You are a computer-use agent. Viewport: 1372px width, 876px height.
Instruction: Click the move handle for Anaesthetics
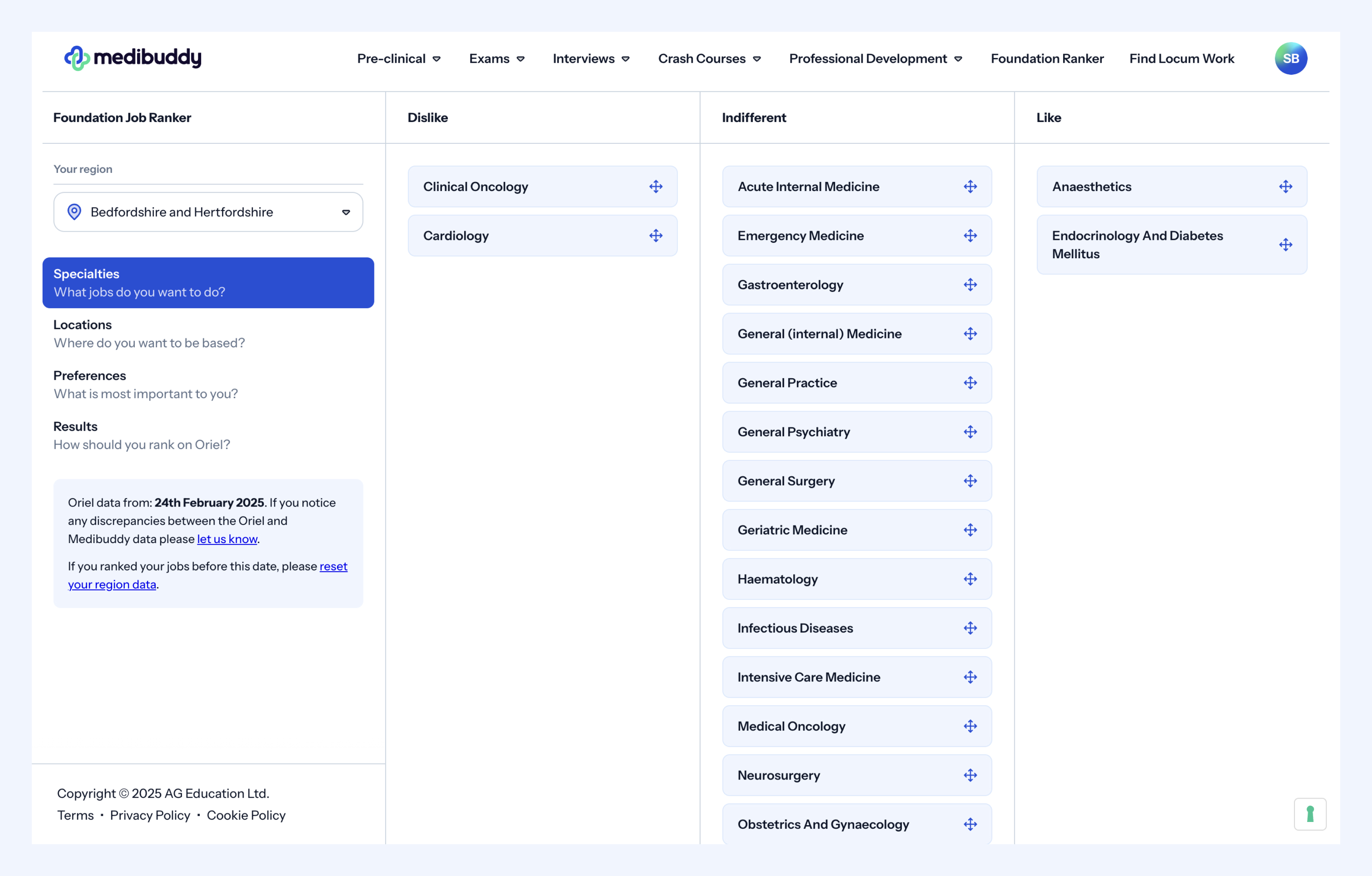pos(1285,187)
